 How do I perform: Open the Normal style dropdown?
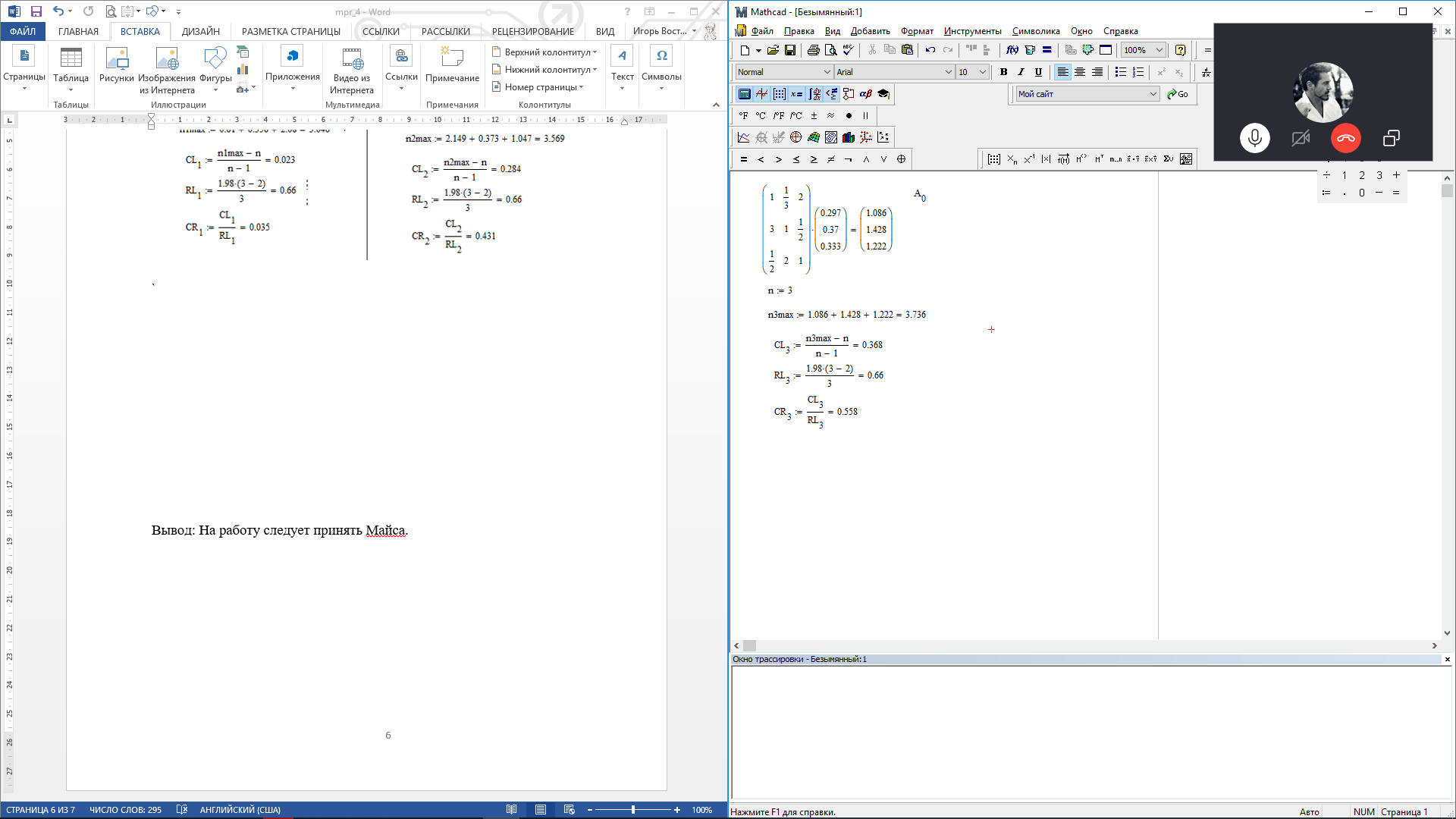tap(827, 72)
